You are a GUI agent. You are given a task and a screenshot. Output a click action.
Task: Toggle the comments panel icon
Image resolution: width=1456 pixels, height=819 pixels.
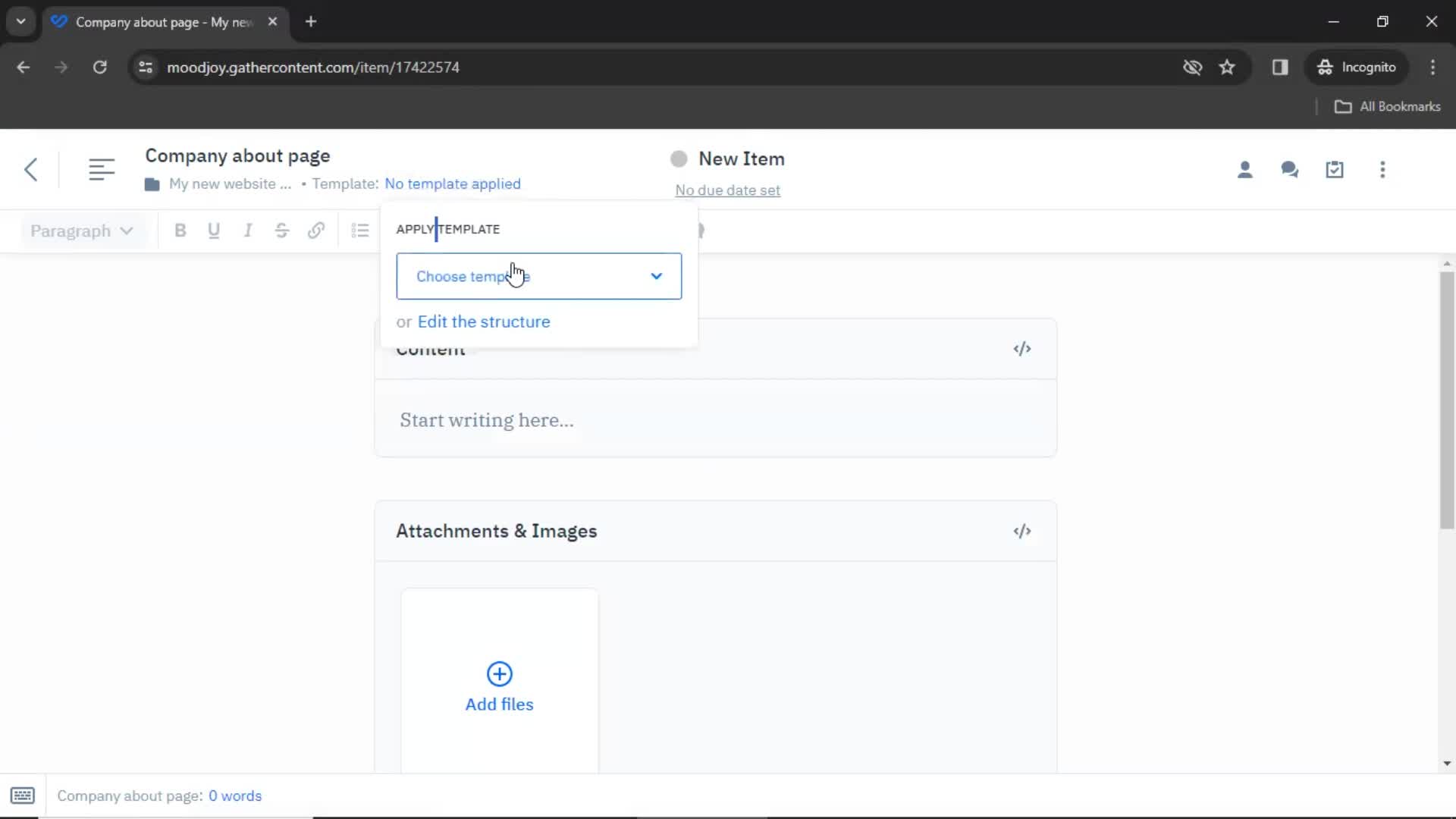(1290, 169)
